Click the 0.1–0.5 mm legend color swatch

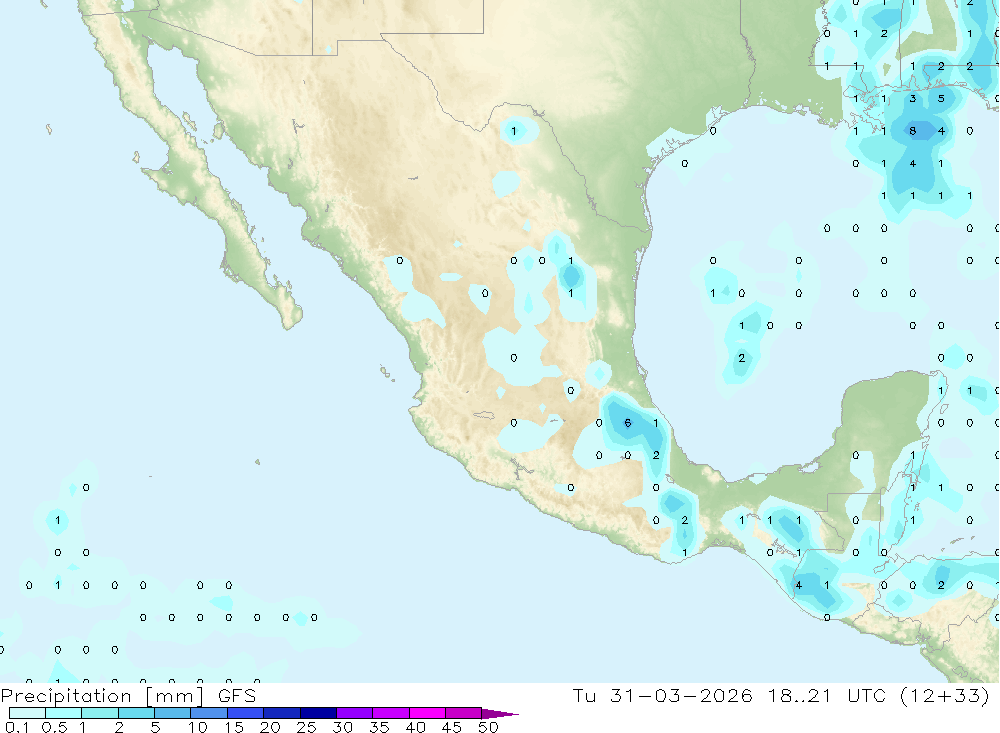(x=27, y=713)
